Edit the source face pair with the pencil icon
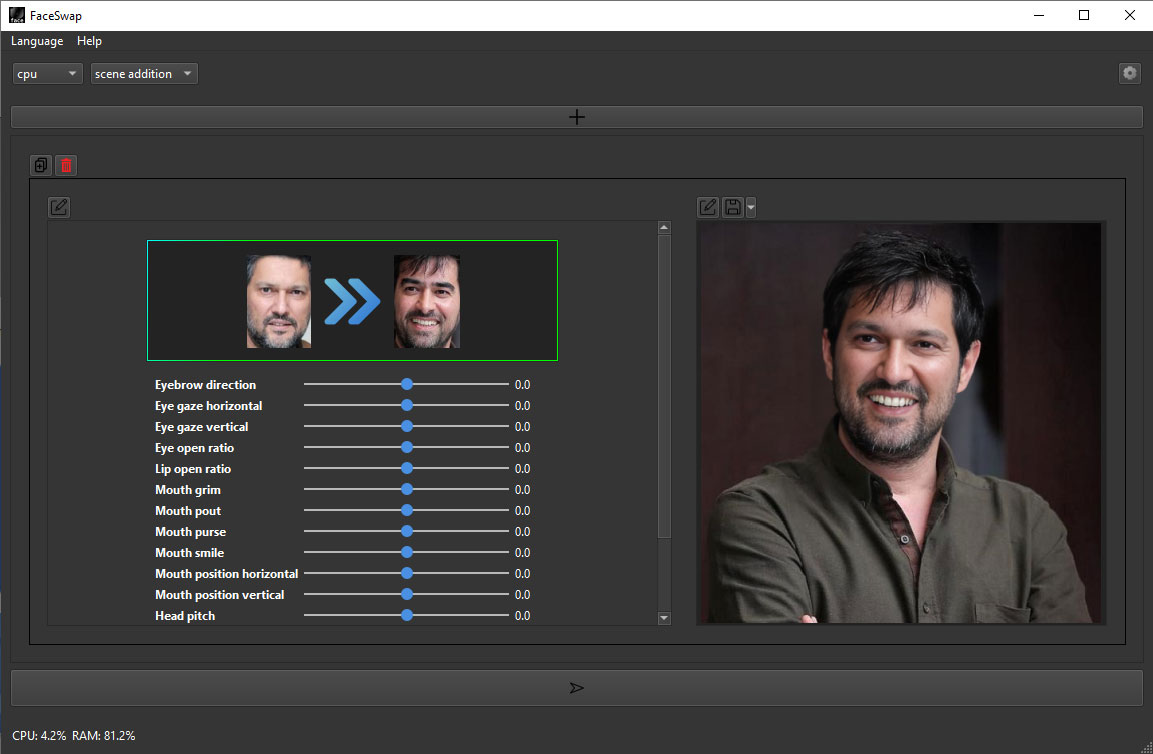The height and width of the screenshot is (754, 1153). coord(58,207)
